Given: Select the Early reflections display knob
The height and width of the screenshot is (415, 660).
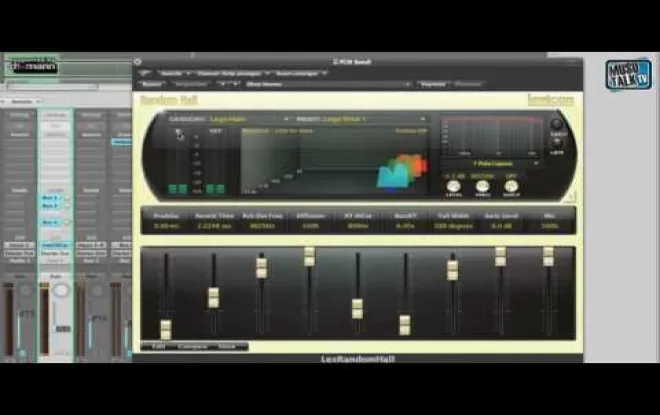Looking at the screenshot, I should (x=556, y=125).
